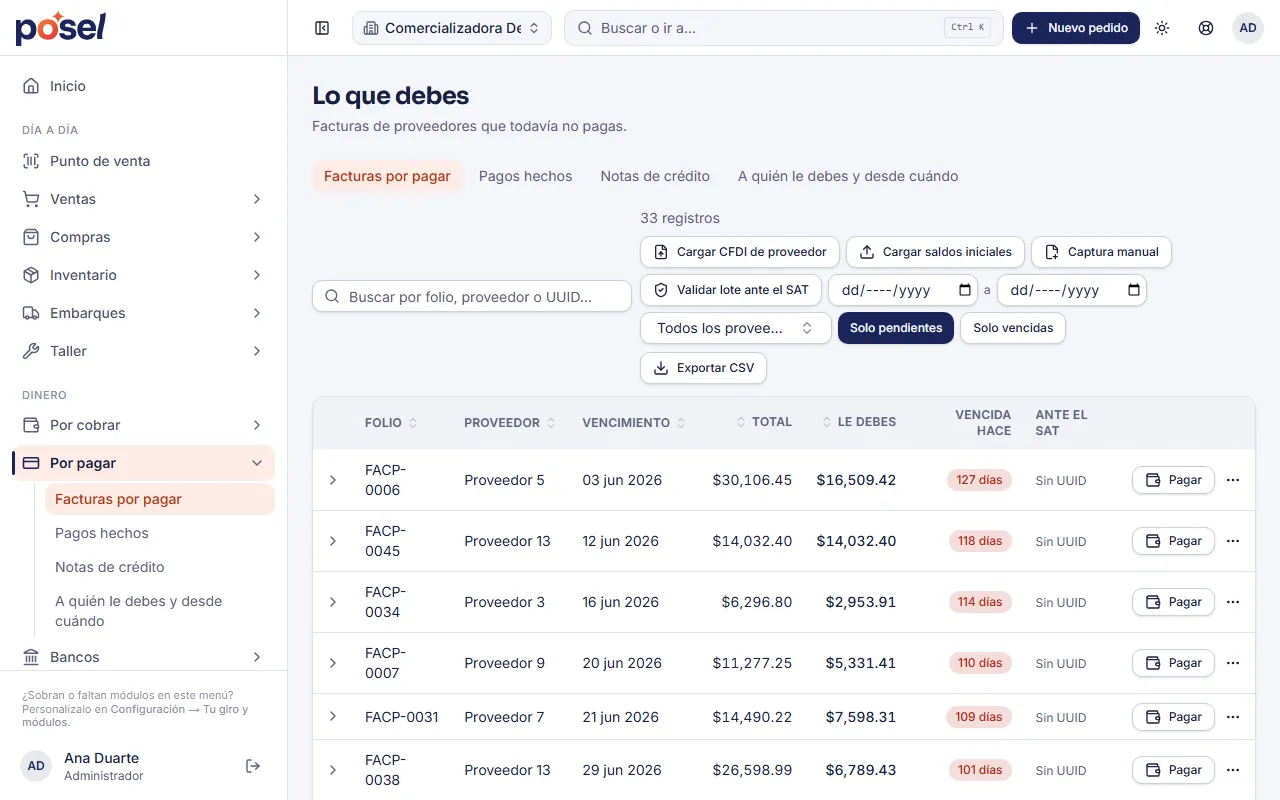
Task: Open the Comercializadora company selector
Action: pyautogui.click(x=452, y=28)
